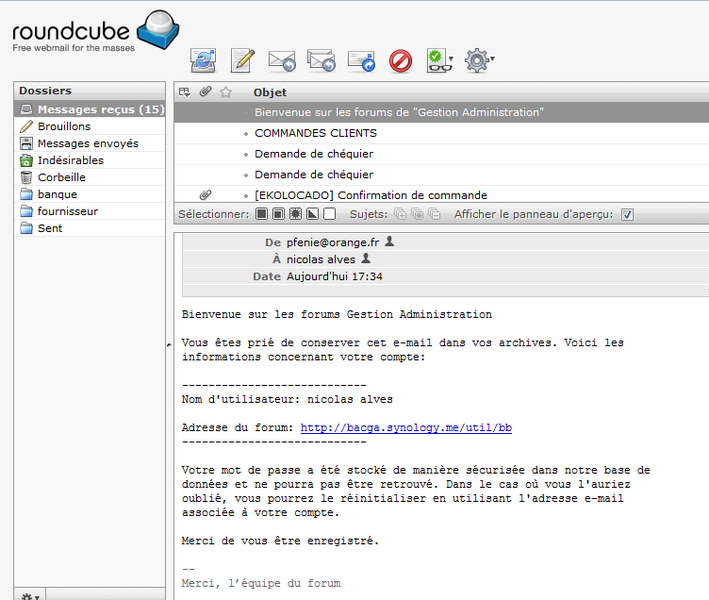Click sender address pfenie@orange.fr
The image size is (709, 600).
point(333,242)
